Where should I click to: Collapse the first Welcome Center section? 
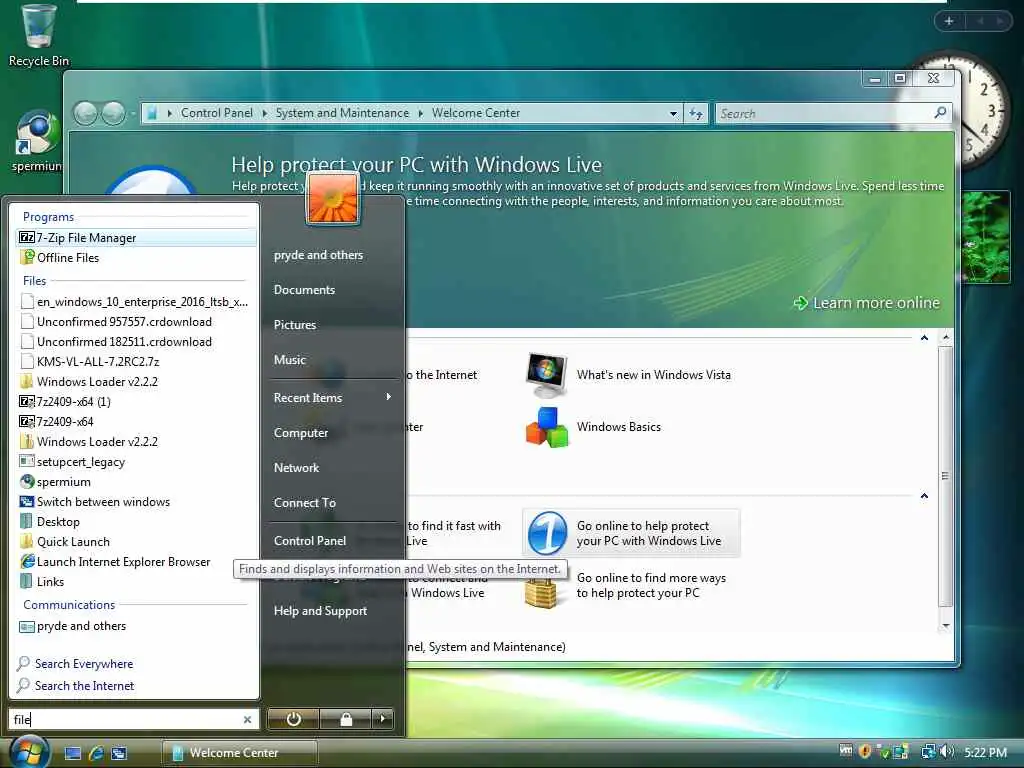(x=924, y=338)
